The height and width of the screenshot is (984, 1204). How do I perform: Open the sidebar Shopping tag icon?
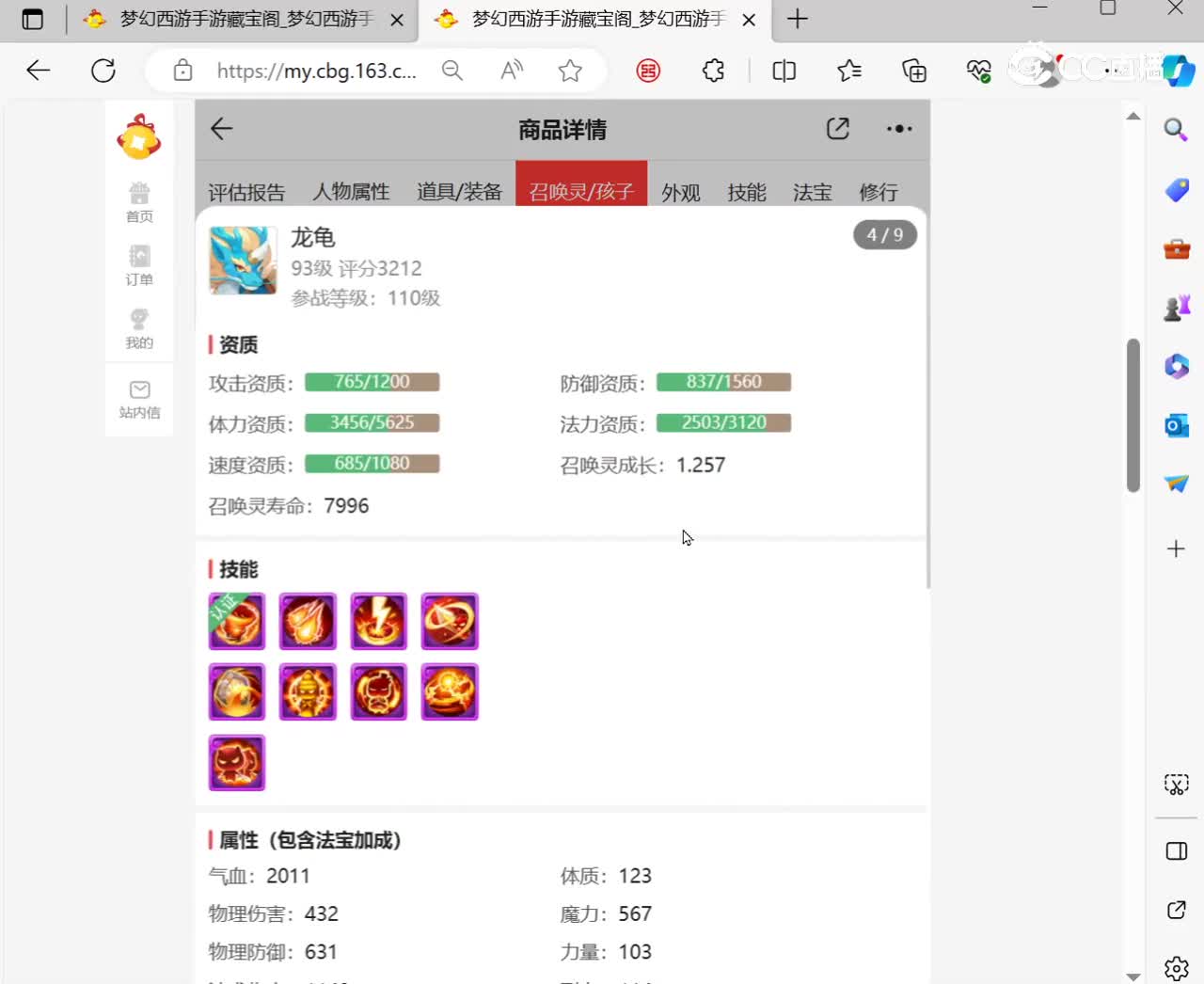click(1177, 190)
